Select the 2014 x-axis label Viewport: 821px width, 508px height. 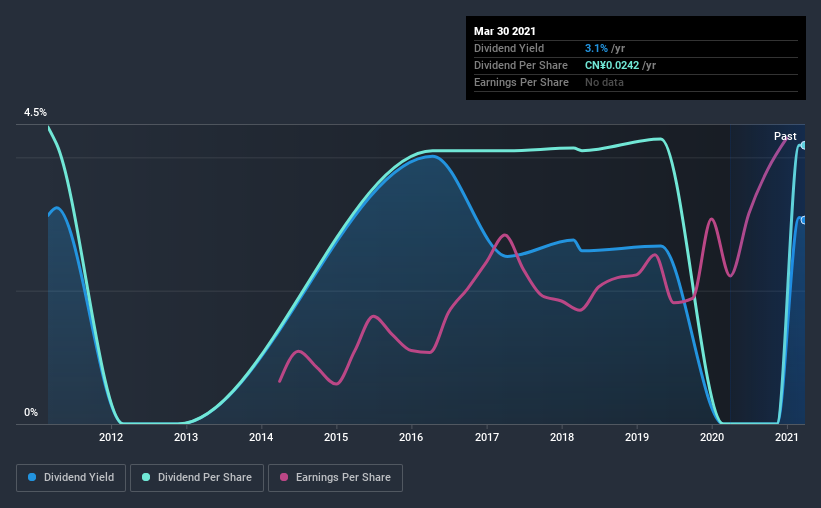pos(261,437)
